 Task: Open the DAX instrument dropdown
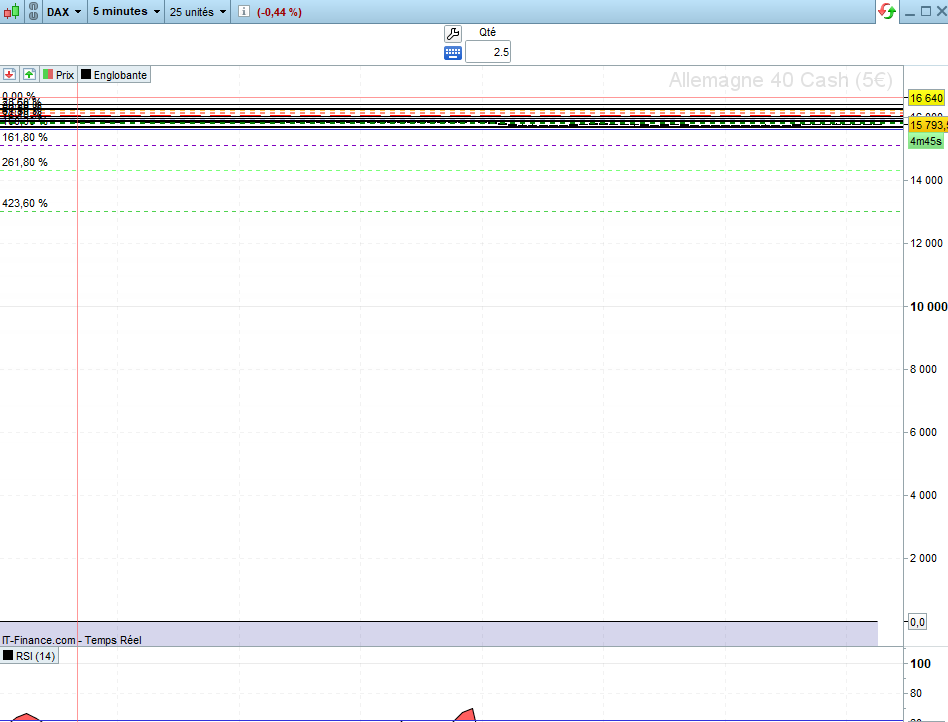[x=64, y=11]
